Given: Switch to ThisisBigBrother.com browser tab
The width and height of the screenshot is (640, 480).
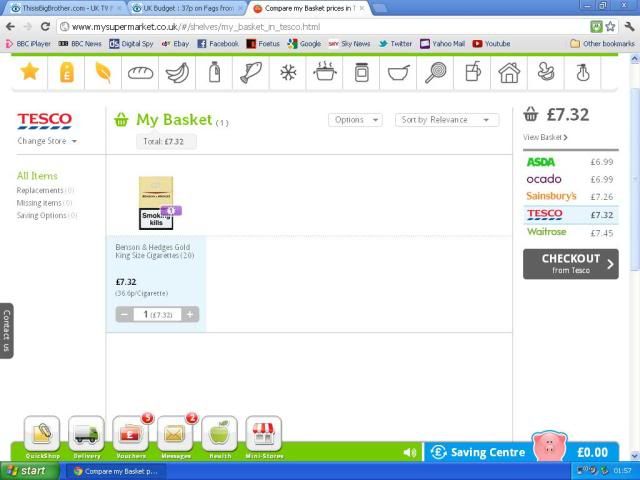Looking at the screenshot, I should tap(67, 8).
